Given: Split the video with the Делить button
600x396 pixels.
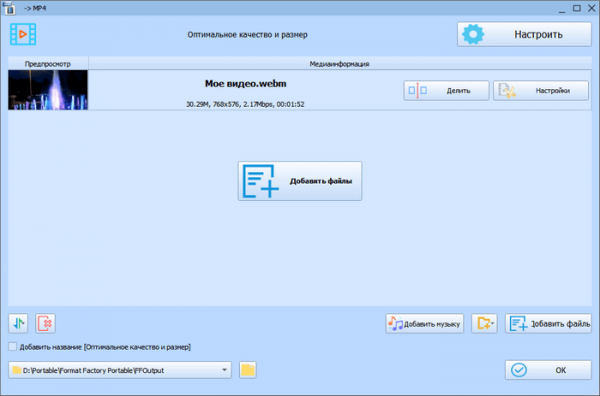Looking at the screenshot, I should (x=446, y=91).
